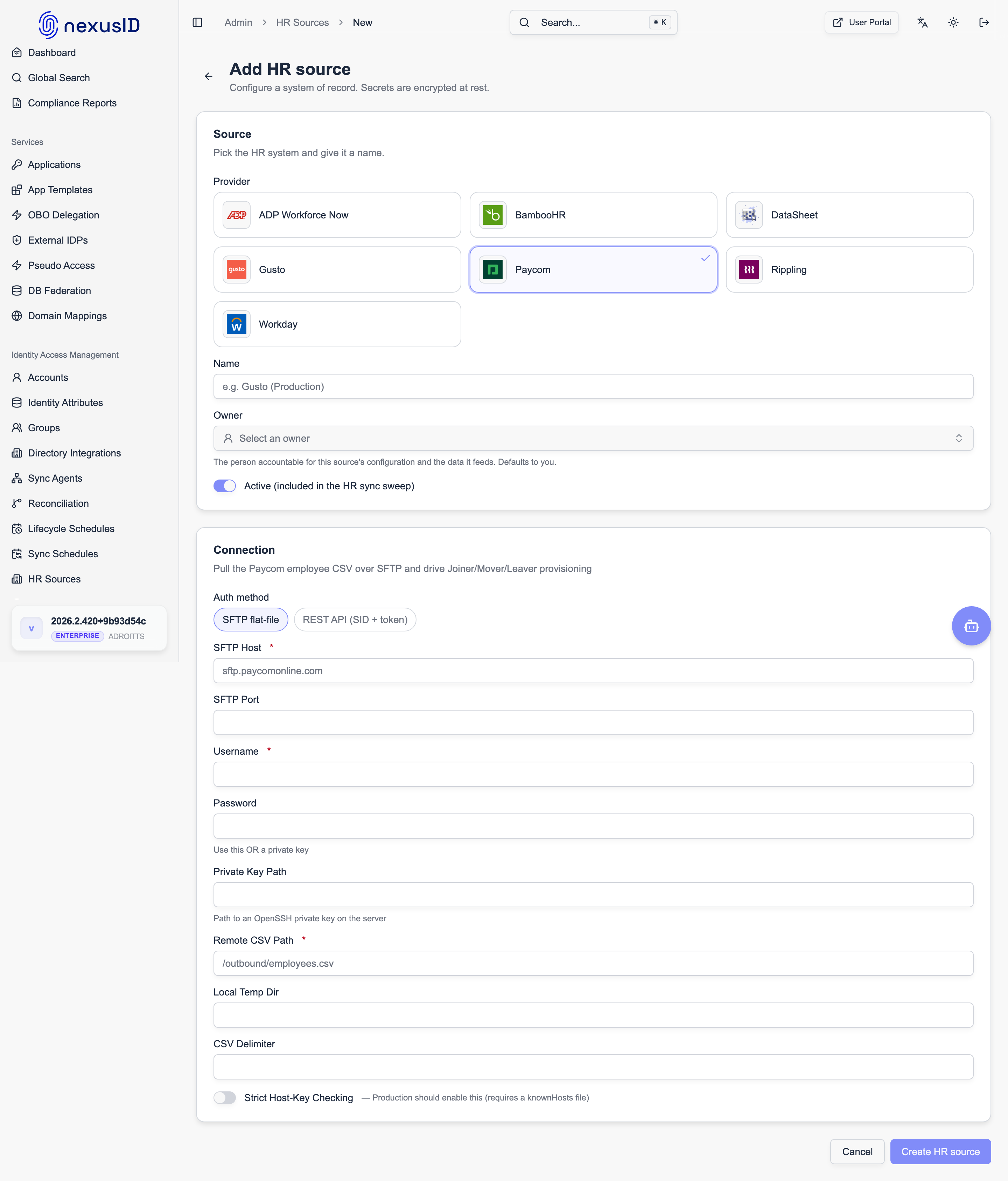The height and width of the screenshot is (1181, 1008).
Task: Choose Rippling as provider
Action: (849, 270)
